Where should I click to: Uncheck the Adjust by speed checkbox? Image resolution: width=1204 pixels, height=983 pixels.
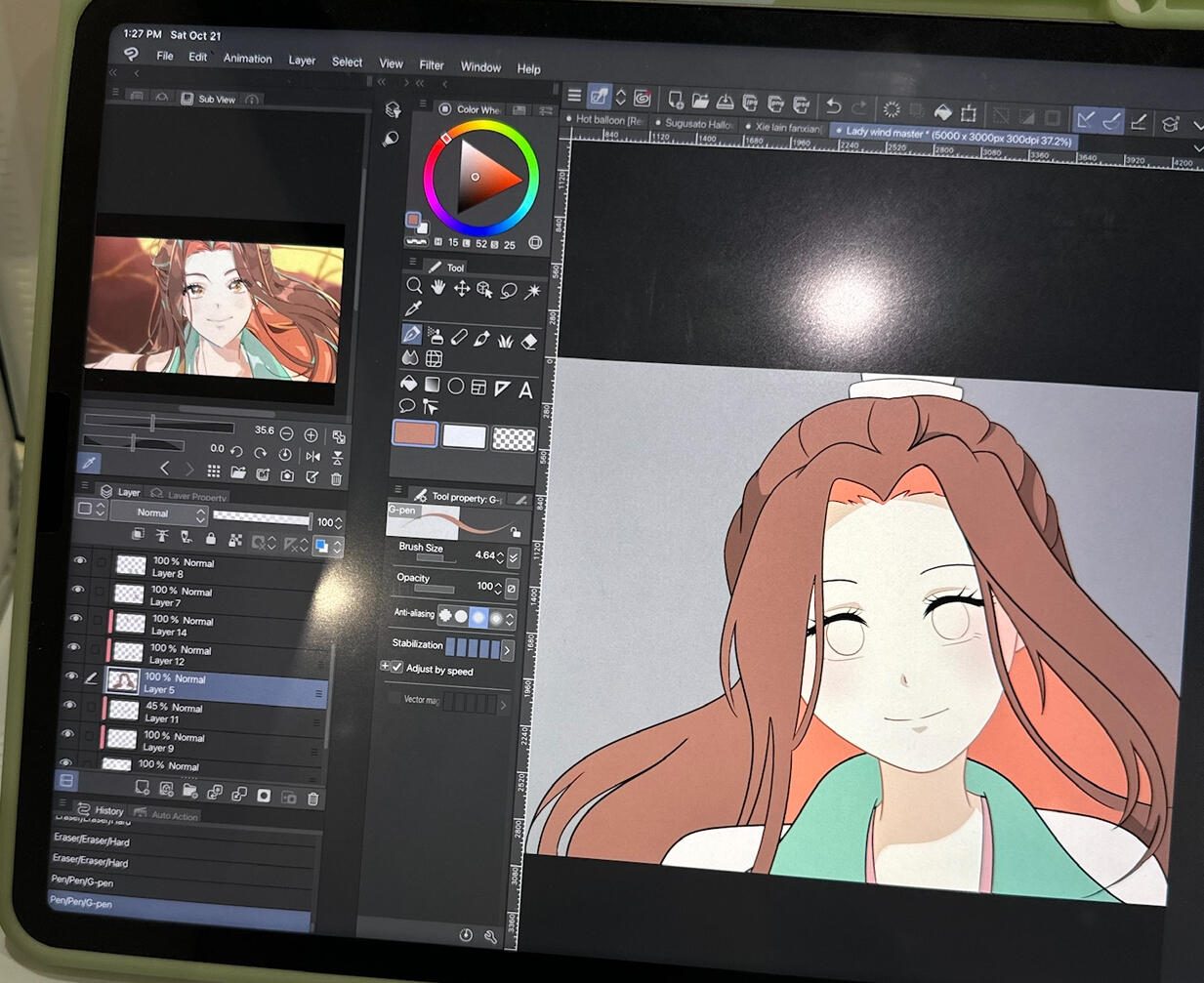pos(397,668)
